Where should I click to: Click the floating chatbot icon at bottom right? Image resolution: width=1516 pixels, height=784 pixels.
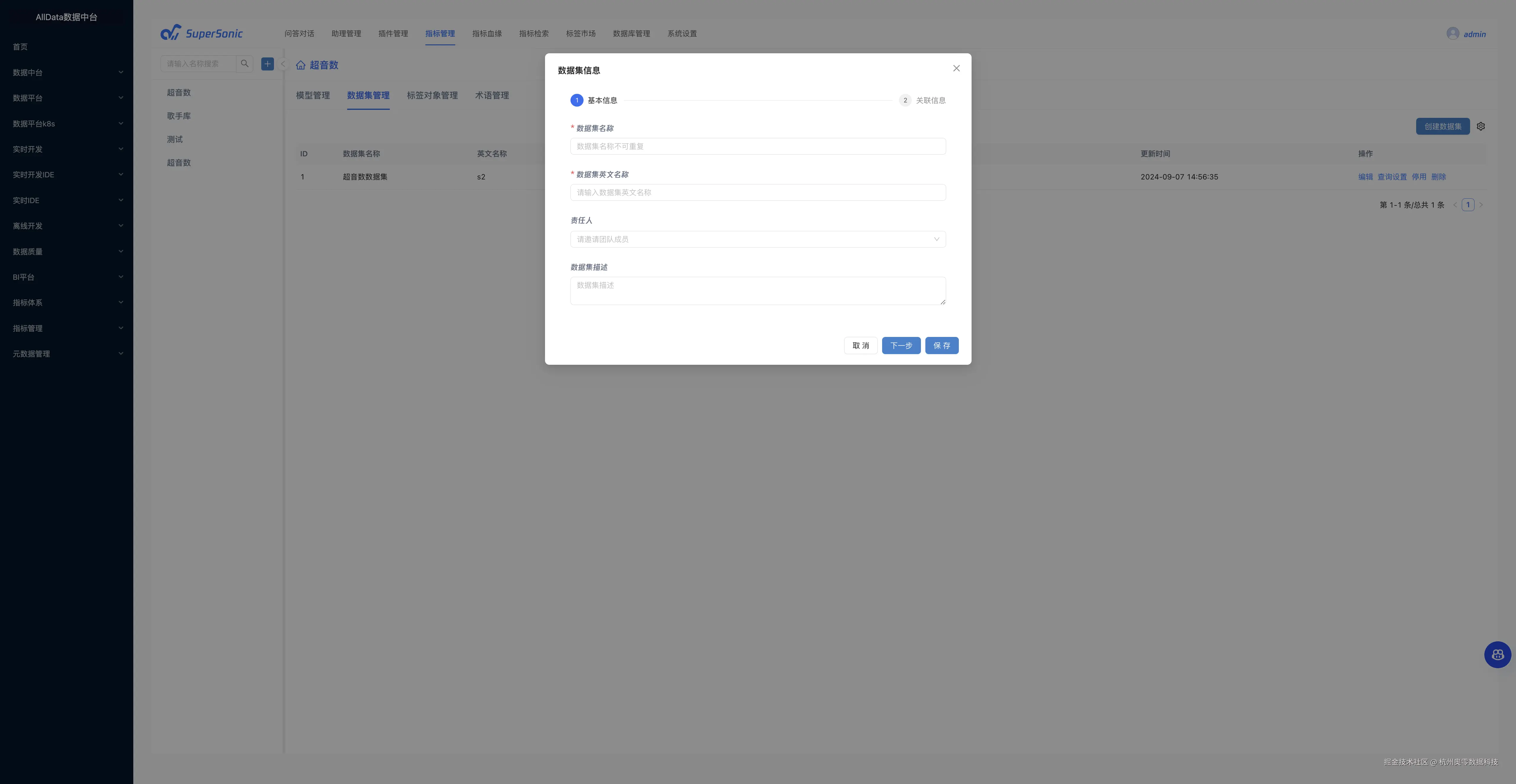1497,655
